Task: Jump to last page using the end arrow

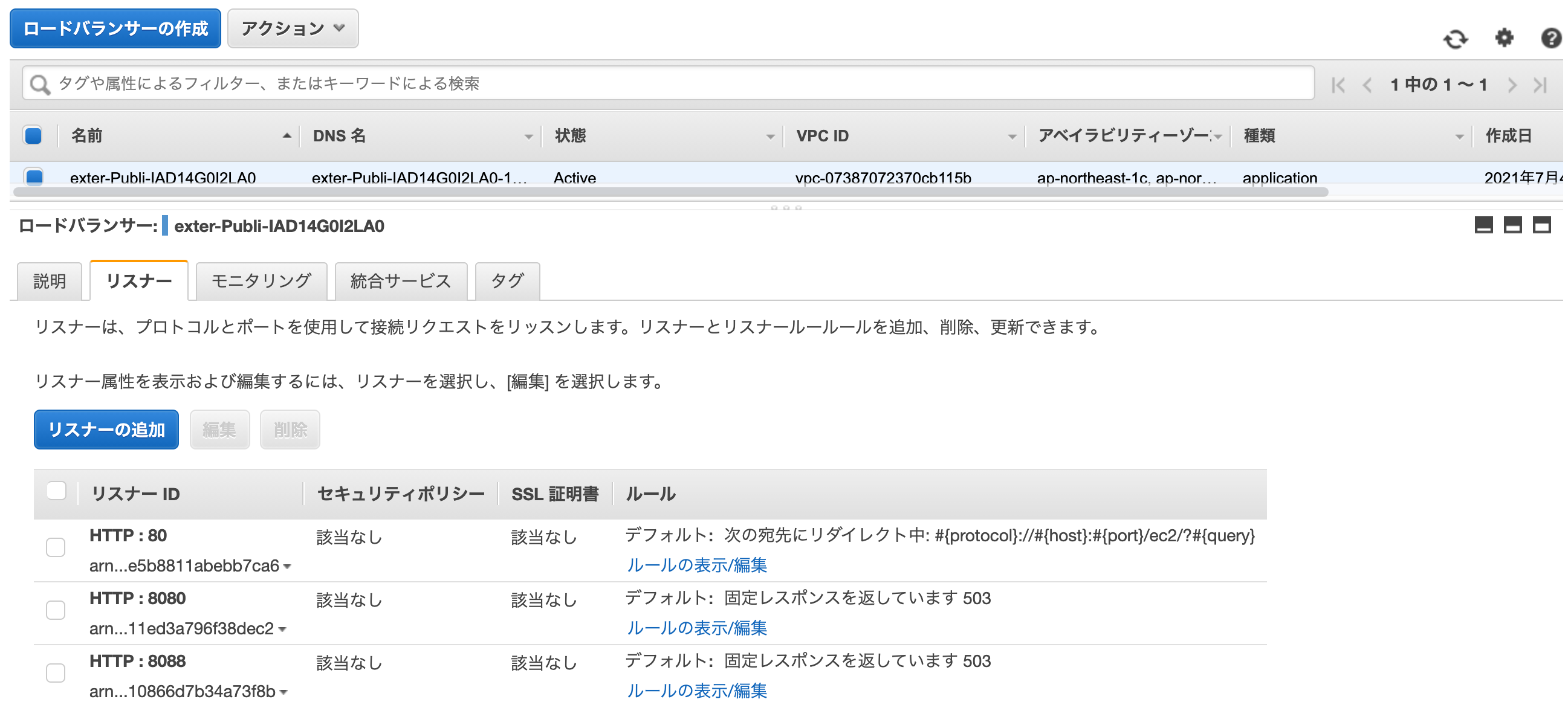Action: [1540, 85]
